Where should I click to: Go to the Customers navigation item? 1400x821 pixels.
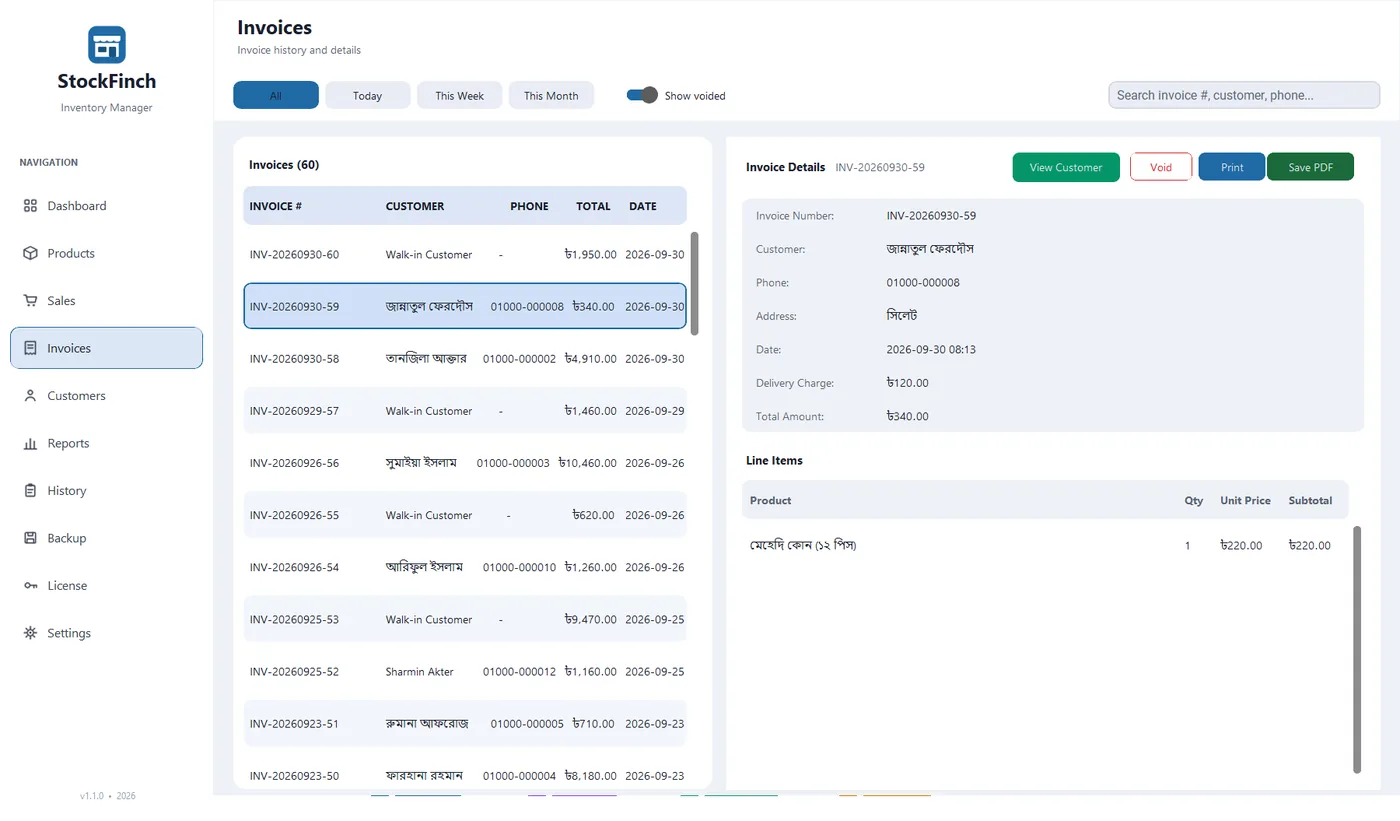pos(106,396)
